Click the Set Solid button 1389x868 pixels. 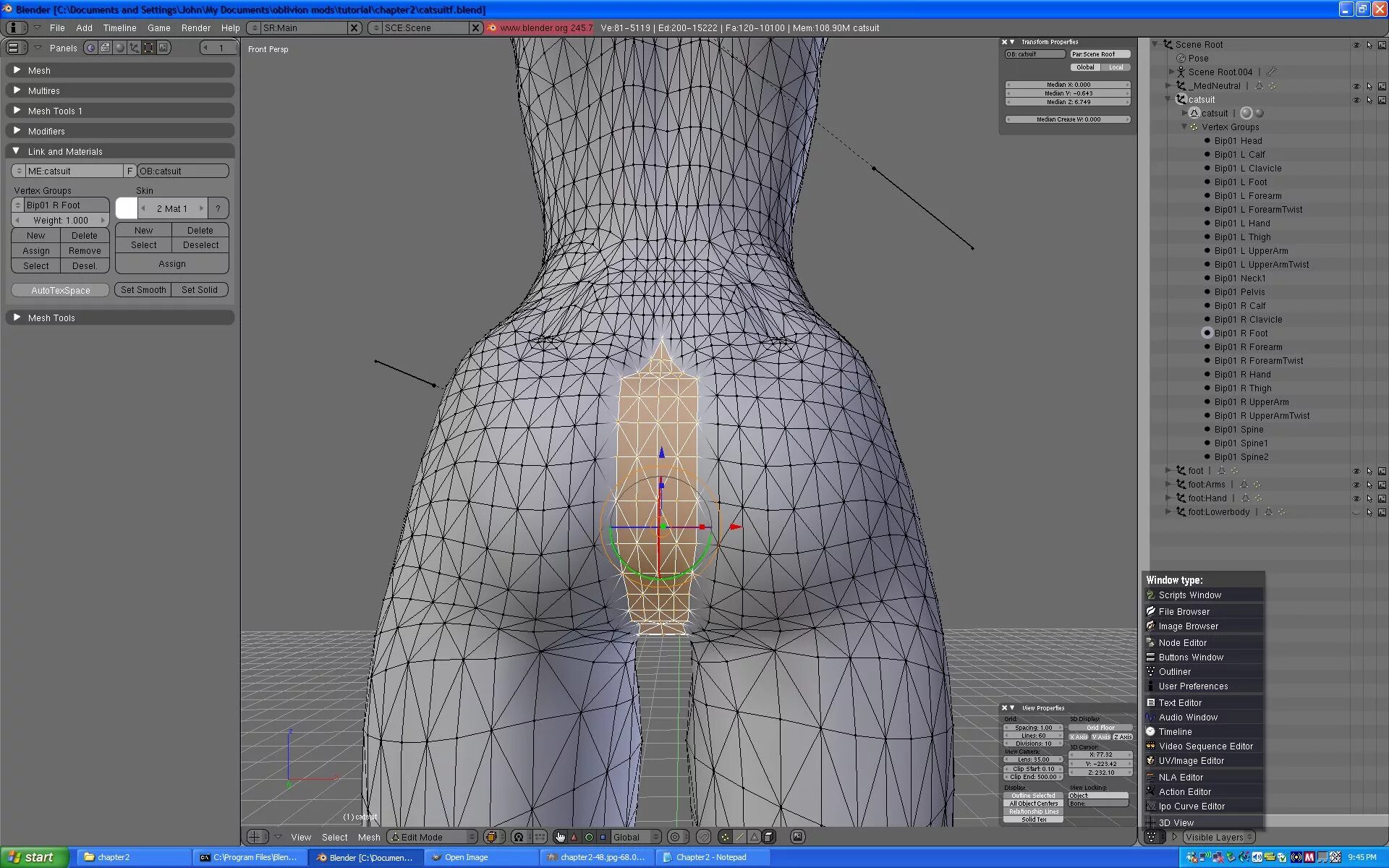coord(198,289)
